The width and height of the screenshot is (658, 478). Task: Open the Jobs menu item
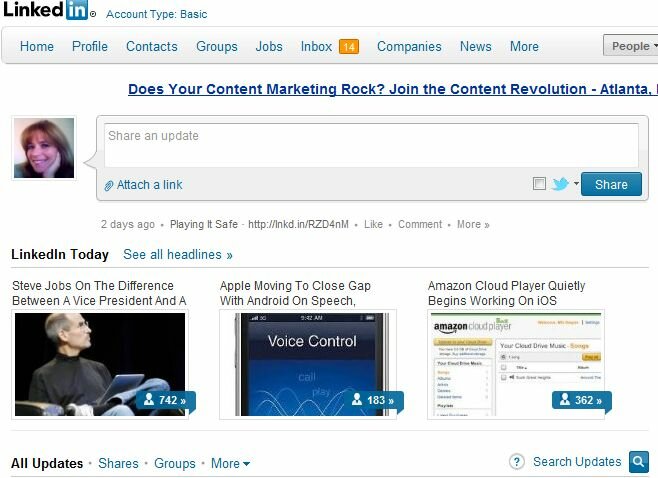coord(269,46)
